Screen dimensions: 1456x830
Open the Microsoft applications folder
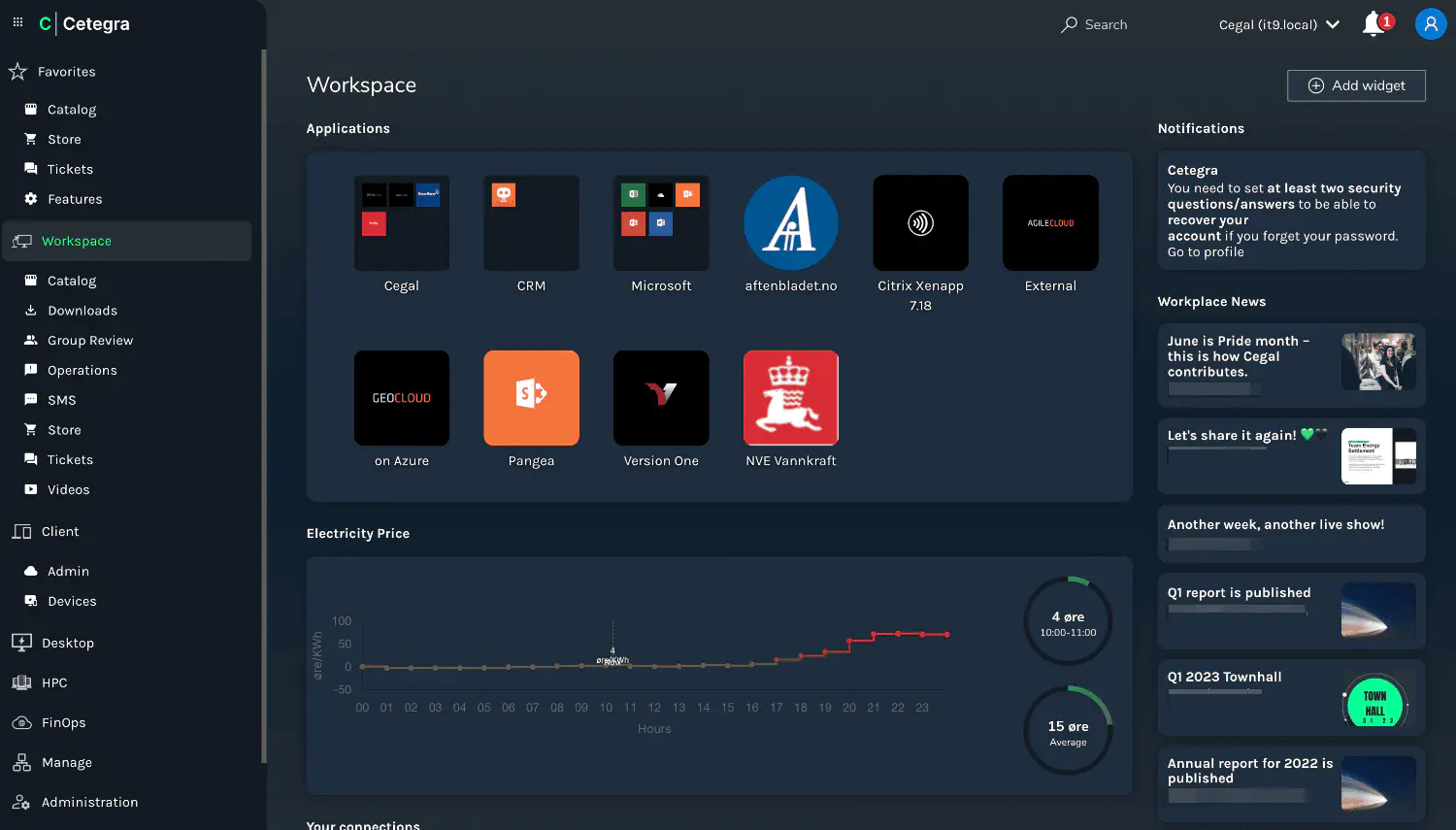tap(661, 223)
